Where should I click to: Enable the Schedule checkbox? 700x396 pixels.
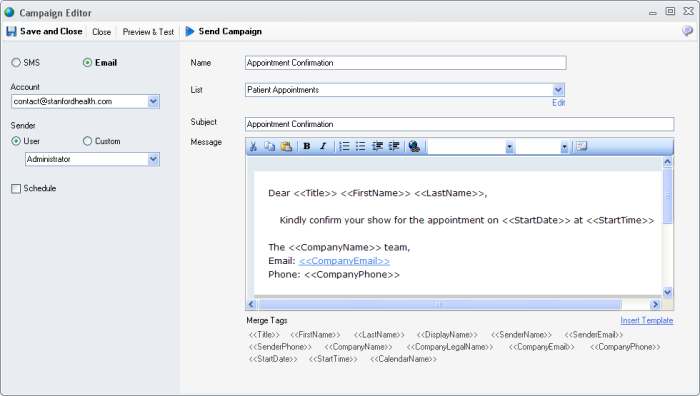point(16,188)
